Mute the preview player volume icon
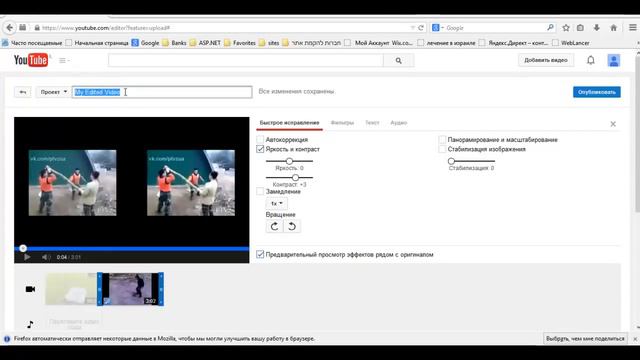 click(x=46, y=257)
